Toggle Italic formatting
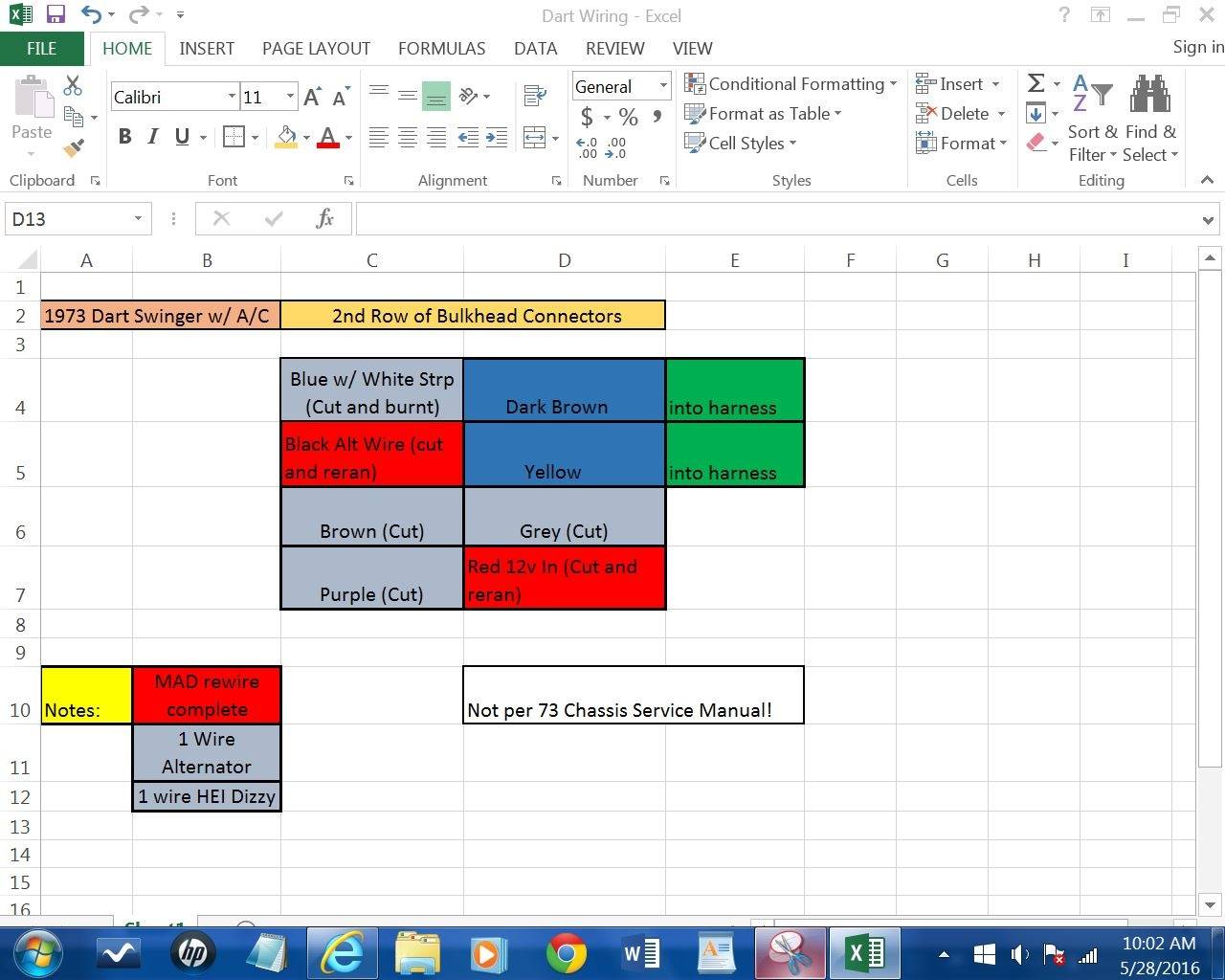 pyautogui.click(x=152, y=137)
